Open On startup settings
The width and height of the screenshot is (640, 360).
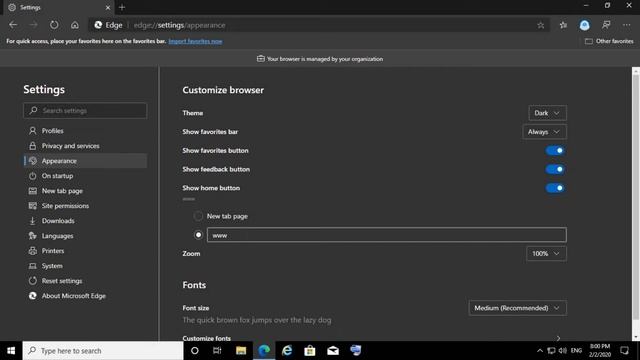(85, 176)
